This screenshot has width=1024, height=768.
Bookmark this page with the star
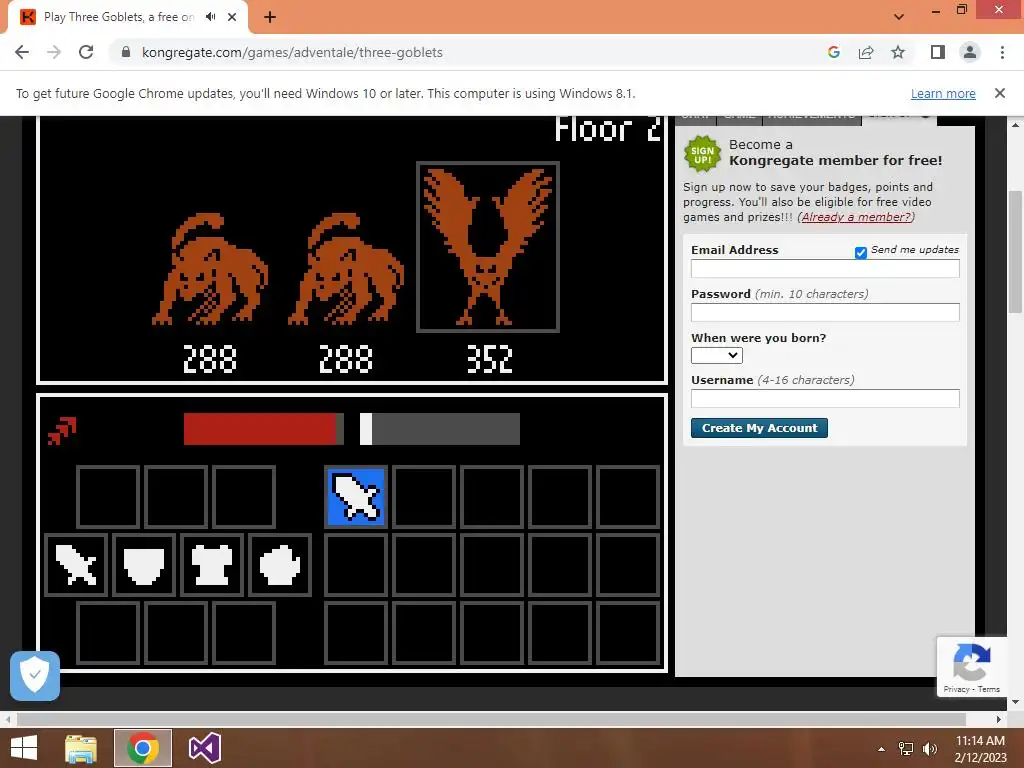click(x=898, y=52)
